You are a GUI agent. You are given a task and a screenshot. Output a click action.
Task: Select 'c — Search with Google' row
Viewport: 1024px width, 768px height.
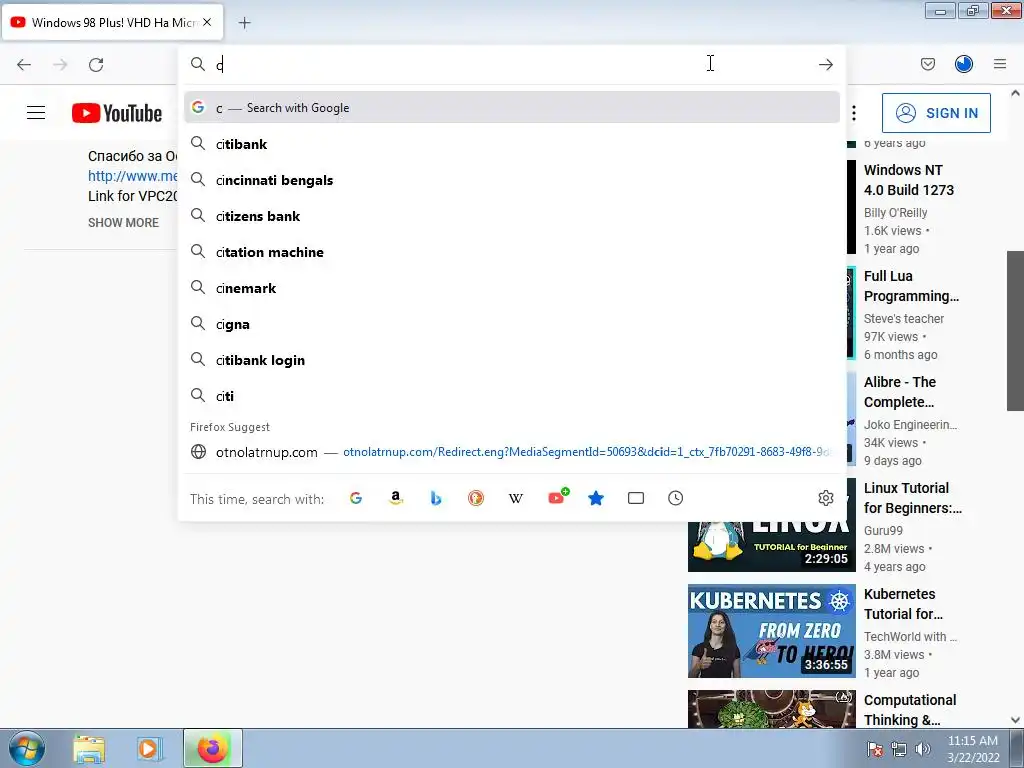pyautogui.click(x=511, y=107)
